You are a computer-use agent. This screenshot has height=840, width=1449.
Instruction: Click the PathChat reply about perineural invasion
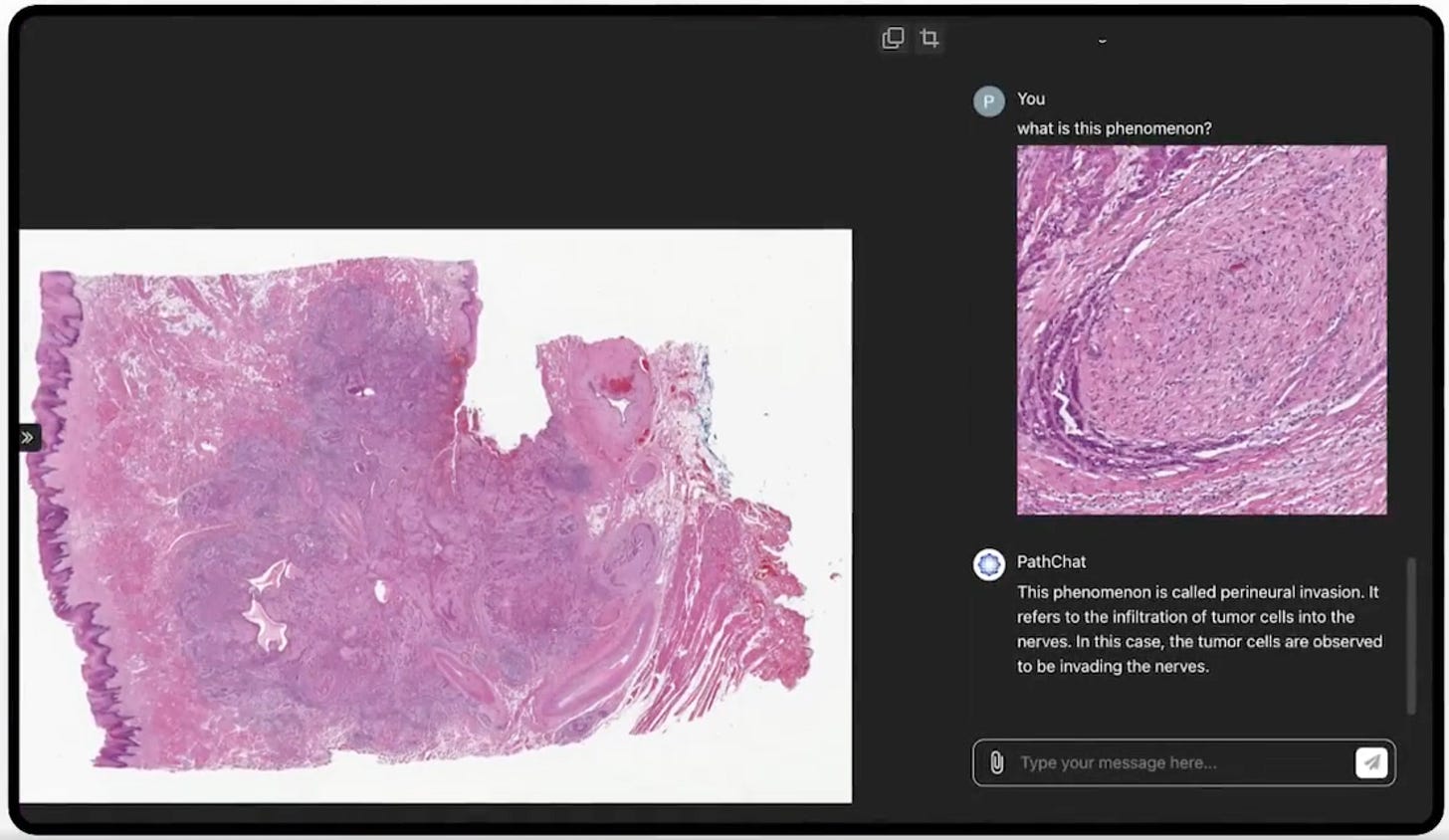point(1199,629)
